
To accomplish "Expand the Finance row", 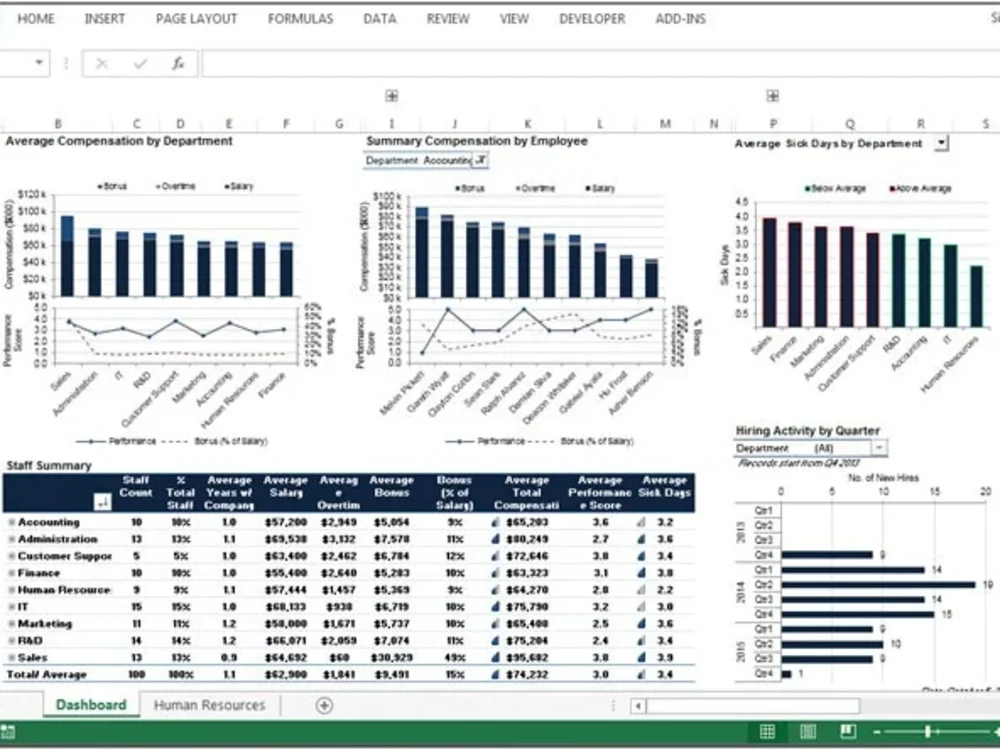I will [11, 573].
